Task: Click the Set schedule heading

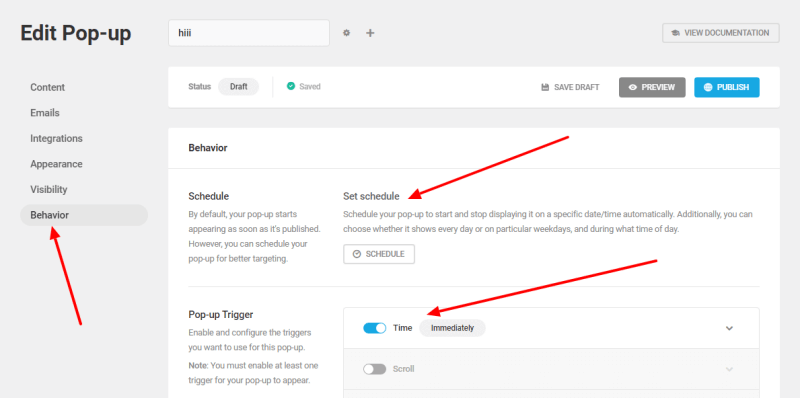Action: pyautogui.click(x=371, y=196)
